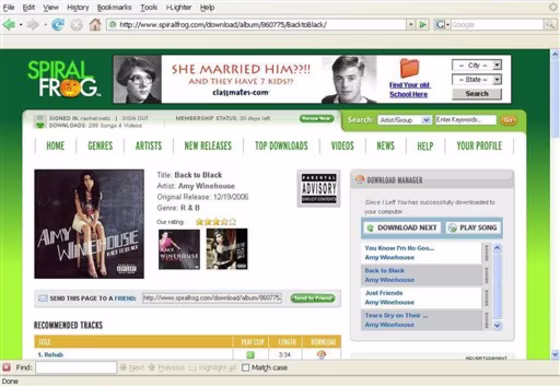Open the Forward button history dropdown arrow
Image resolution: width=560 pixels, height=386 pixels.
point(45,25)
